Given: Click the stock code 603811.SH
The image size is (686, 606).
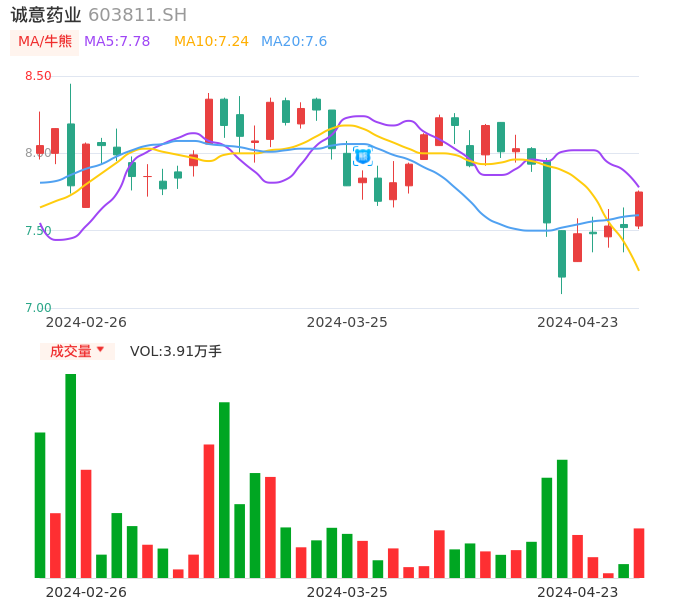Looking at the screenshot, I should coord(137,15).
